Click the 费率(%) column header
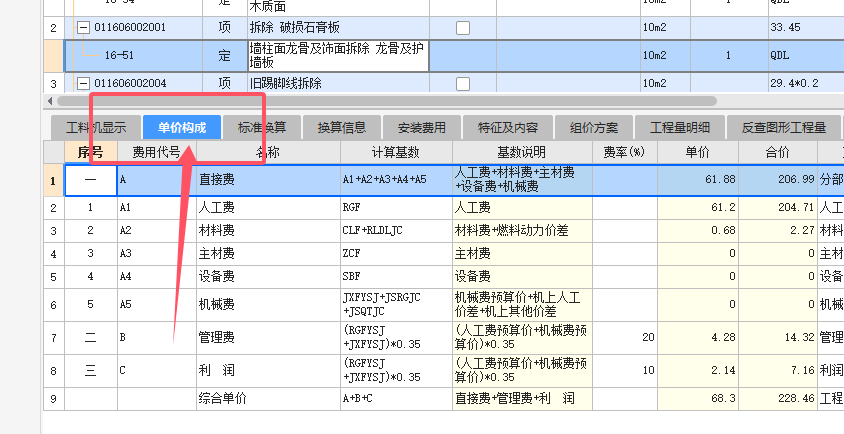844x434 pixels. click(x=624, y=152)
